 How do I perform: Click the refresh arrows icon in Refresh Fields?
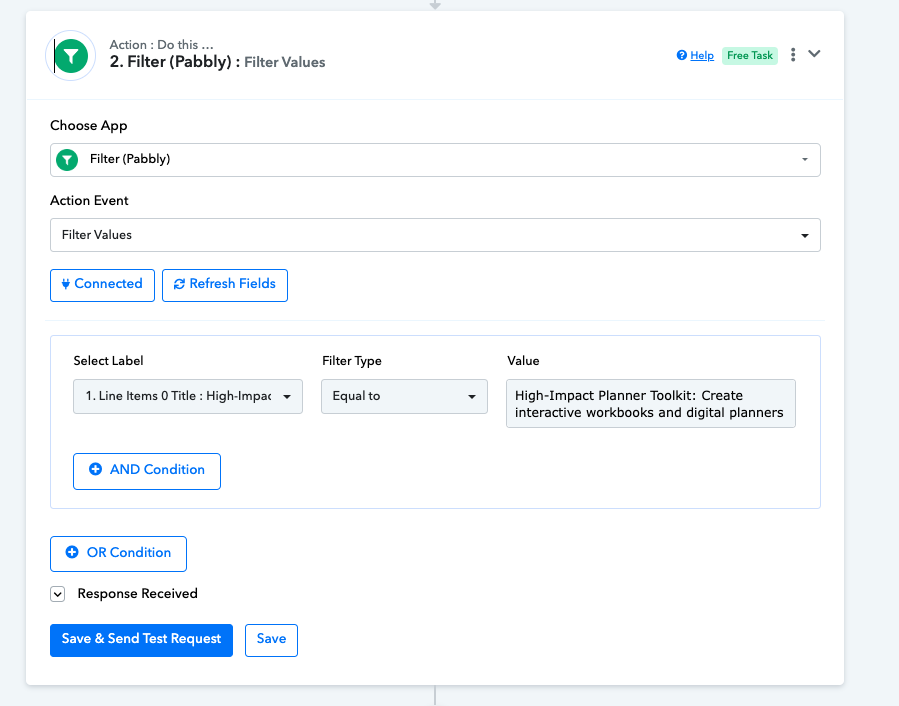[x=179, y=284]
